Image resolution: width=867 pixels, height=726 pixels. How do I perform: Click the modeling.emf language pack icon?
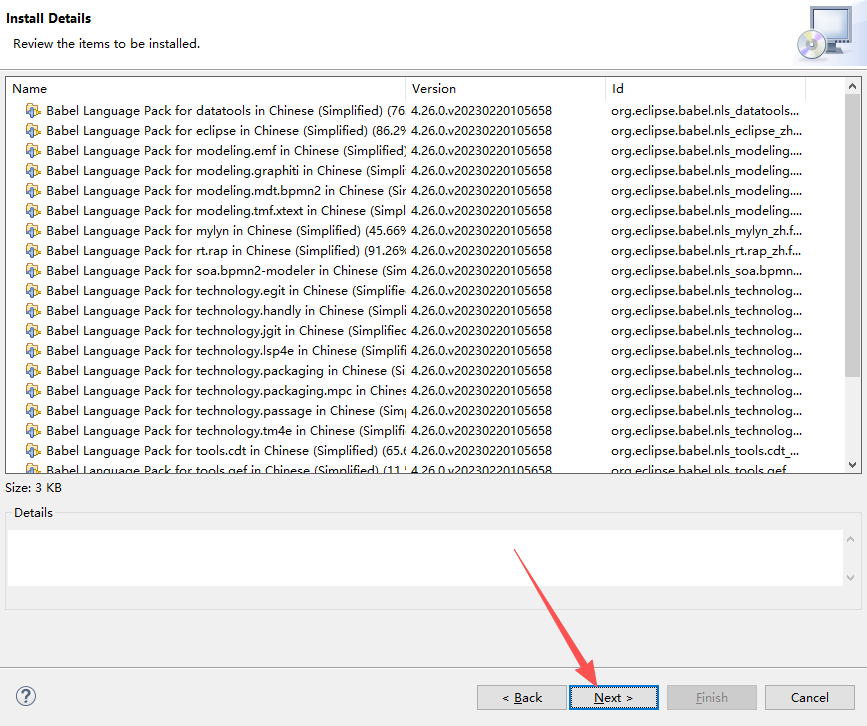33,150
